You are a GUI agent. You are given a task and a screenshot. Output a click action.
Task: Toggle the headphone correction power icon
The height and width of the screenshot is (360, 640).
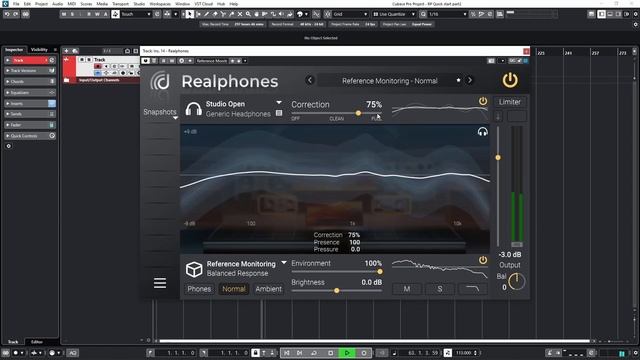483,101
